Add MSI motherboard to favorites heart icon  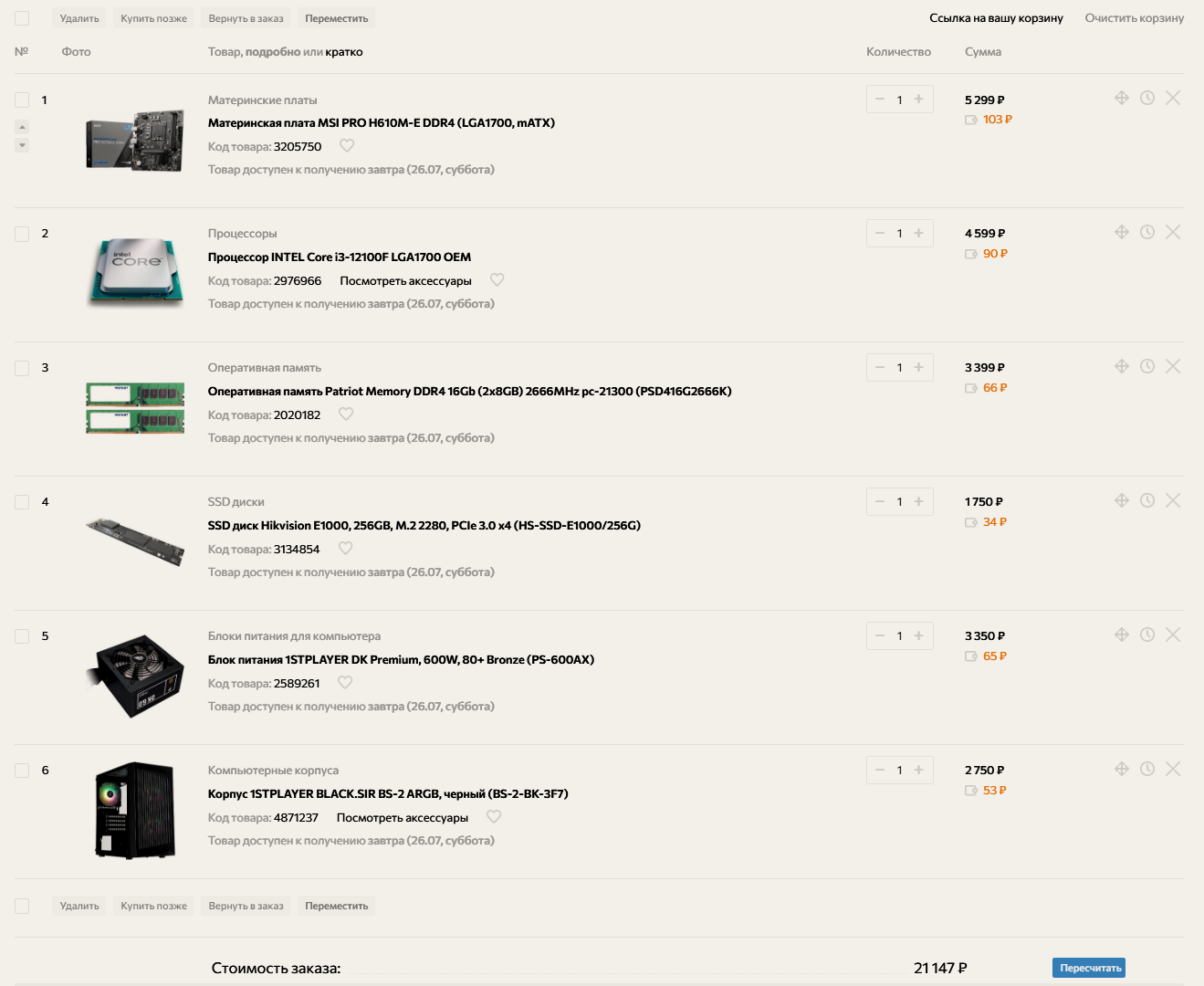click(x=347, y=145)
